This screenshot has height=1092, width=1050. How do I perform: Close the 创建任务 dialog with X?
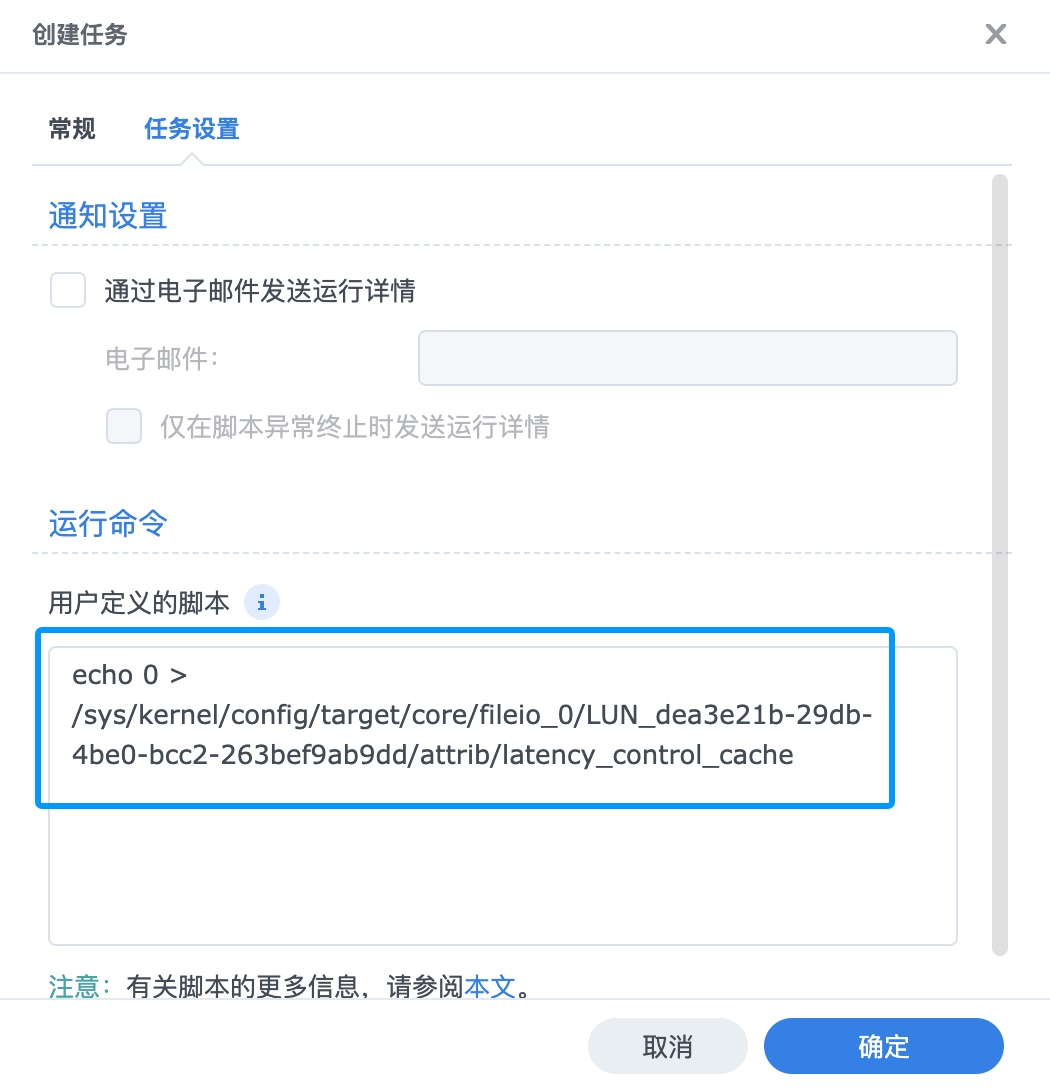[995, 36]
